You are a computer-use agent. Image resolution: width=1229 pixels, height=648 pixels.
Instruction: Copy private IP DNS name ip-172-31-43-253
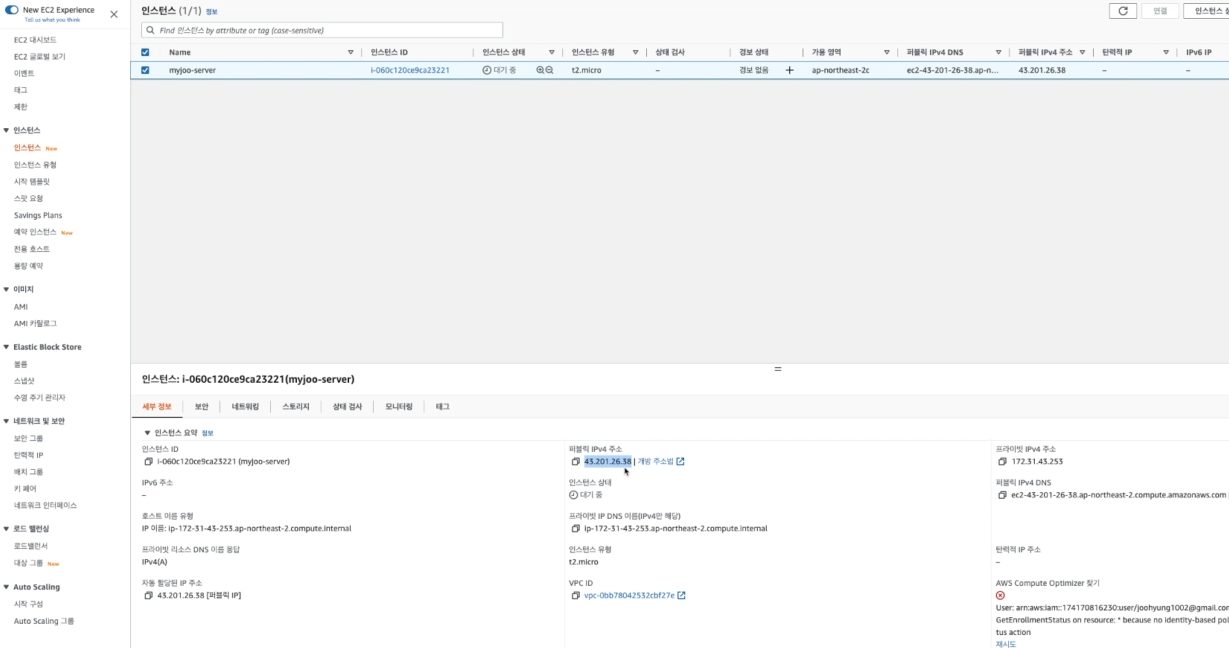(x=575, y=528)
